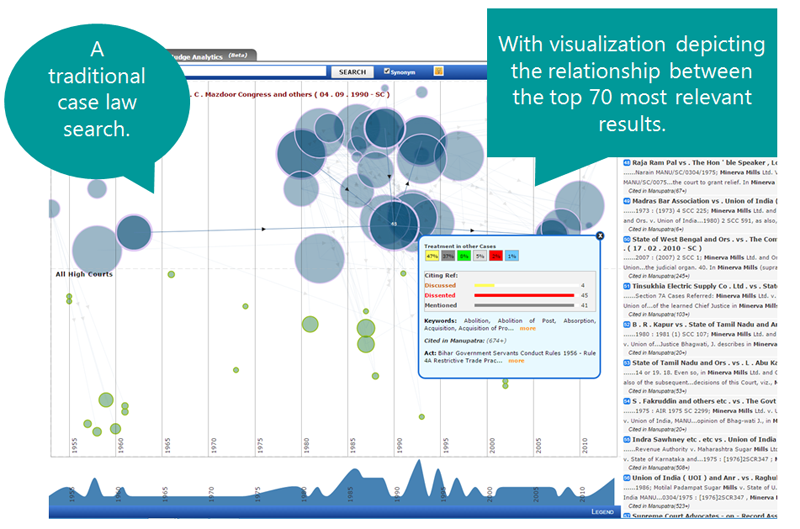Open Cited in Manupatra (674+) in popup

tap(465, 340)
